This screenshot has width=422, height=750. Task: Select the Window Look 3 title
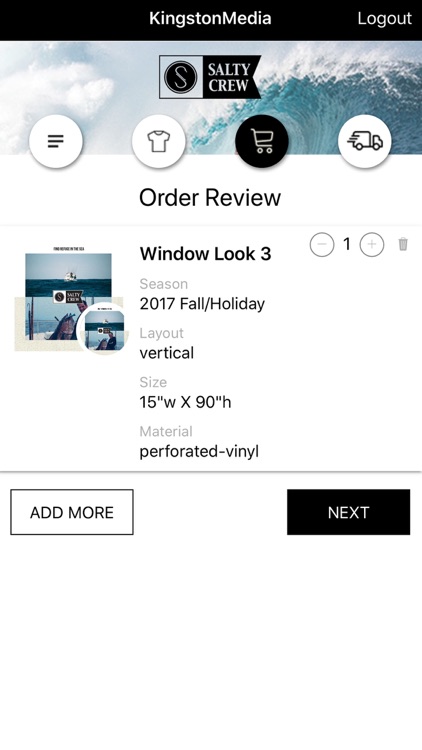pos(205,254)
